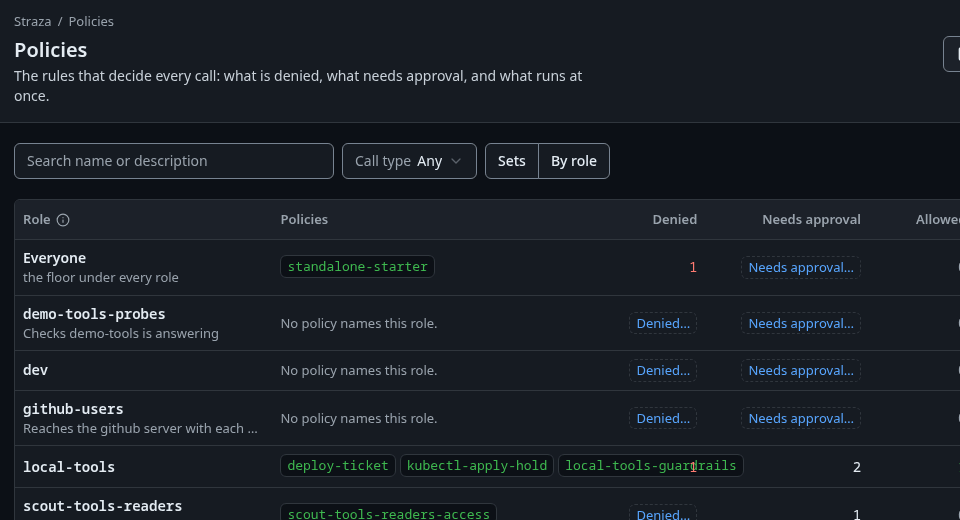960x520 pixels.
Task: Click Denied… in scout-tools-readers row
Action: [x=663, y=513]
